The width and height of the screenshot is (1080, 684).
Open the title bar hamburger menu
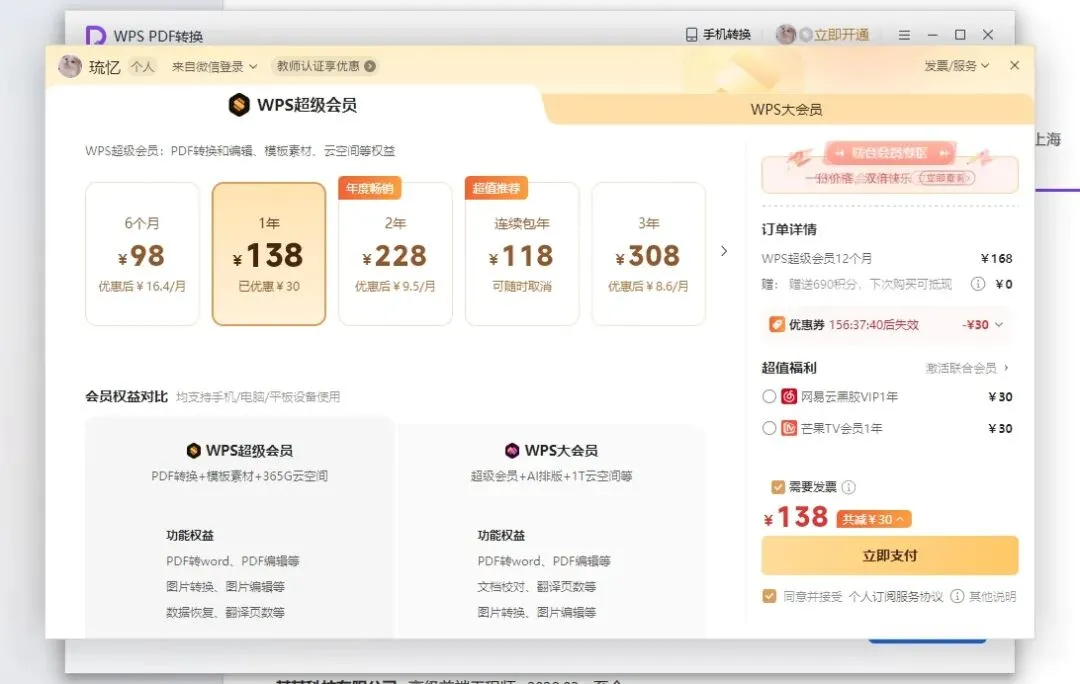[x=904, y=34]
